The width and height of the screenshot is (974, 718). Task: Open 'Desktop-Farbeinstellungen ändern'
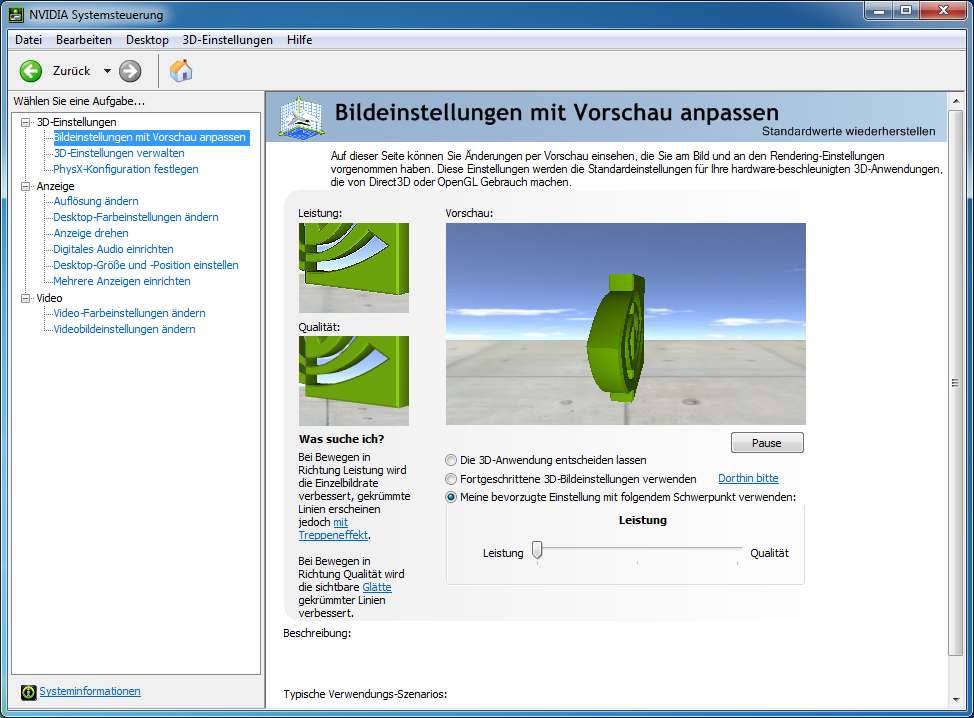[136, 217]
